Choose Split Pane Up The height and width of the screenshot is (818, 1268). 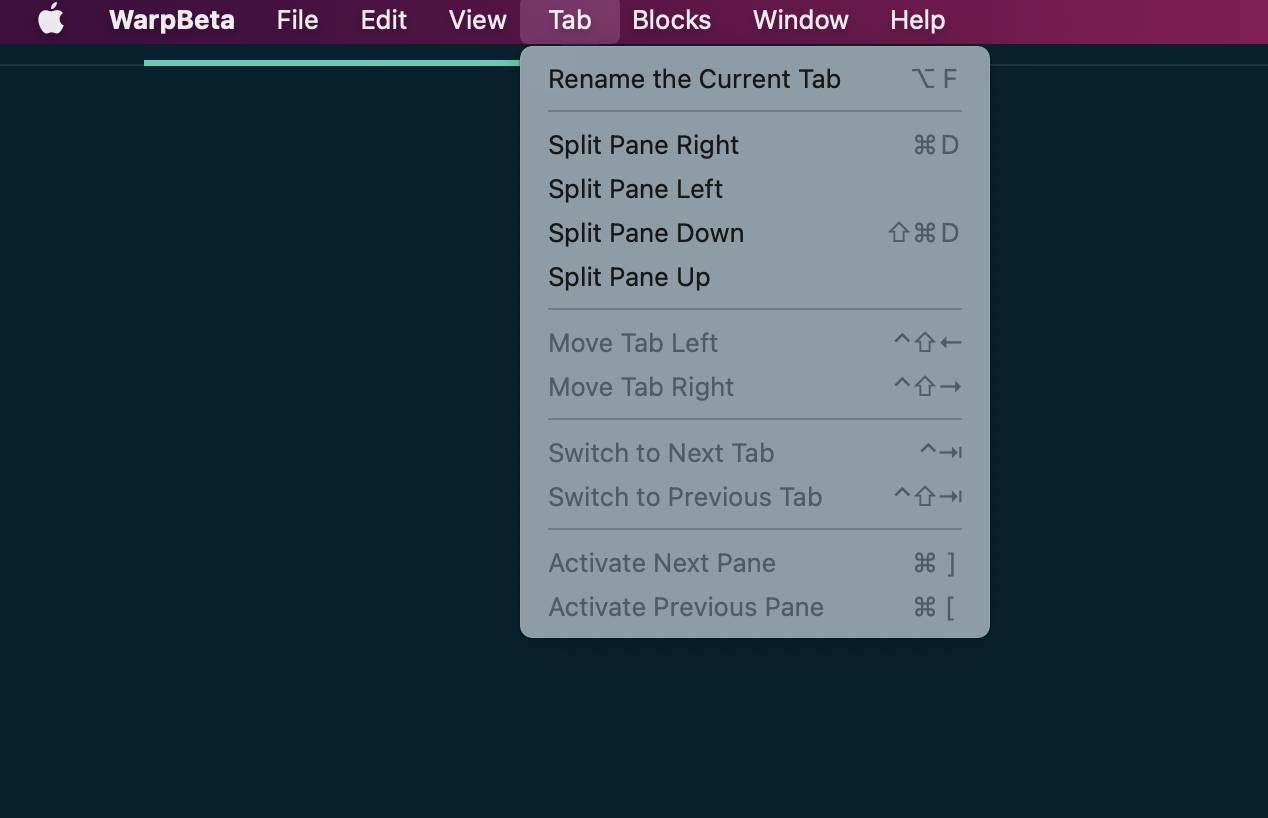pos(629,277)
